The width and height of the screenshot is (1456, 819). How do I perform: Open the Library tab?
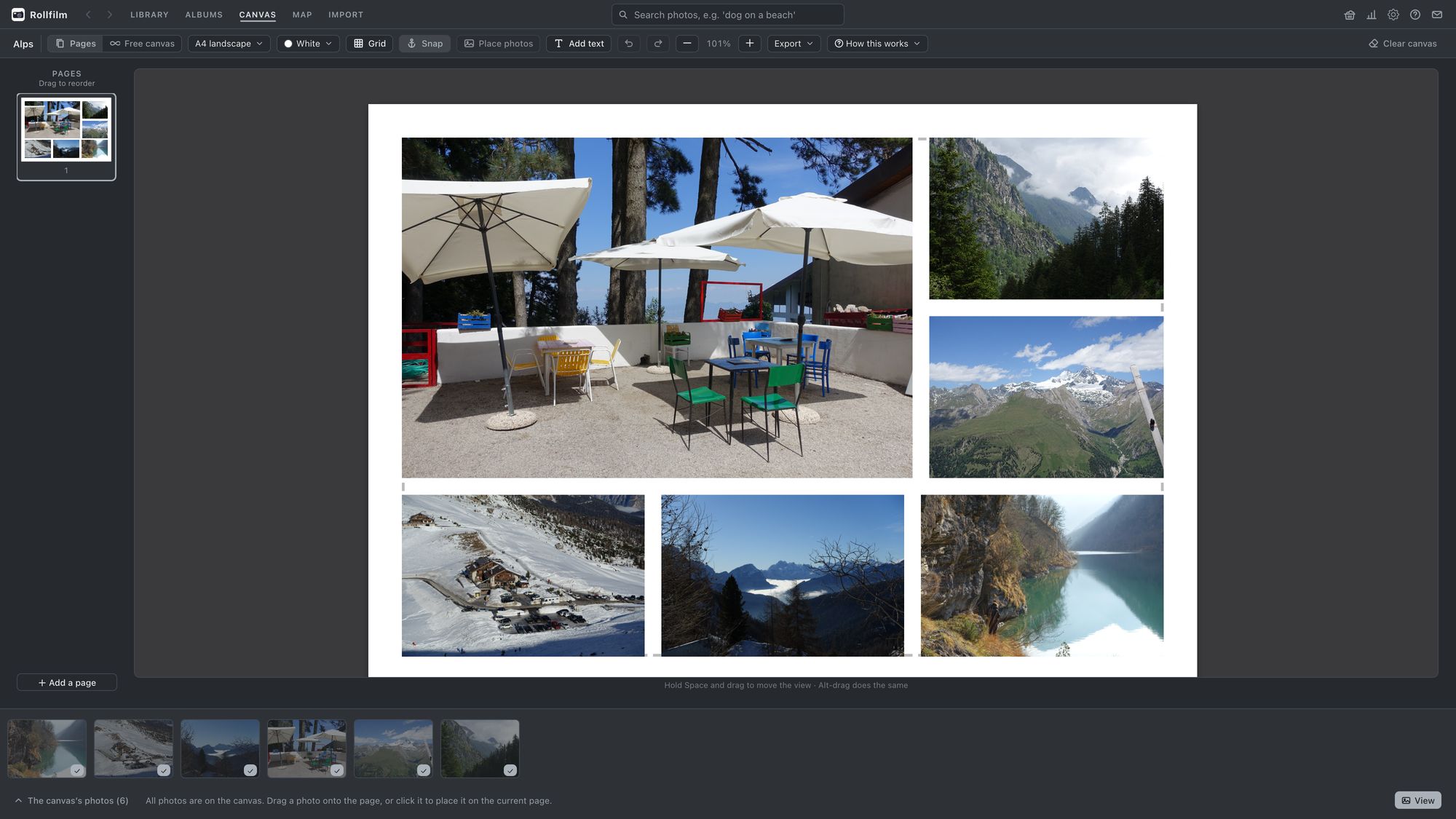click(x=149, y=15)
